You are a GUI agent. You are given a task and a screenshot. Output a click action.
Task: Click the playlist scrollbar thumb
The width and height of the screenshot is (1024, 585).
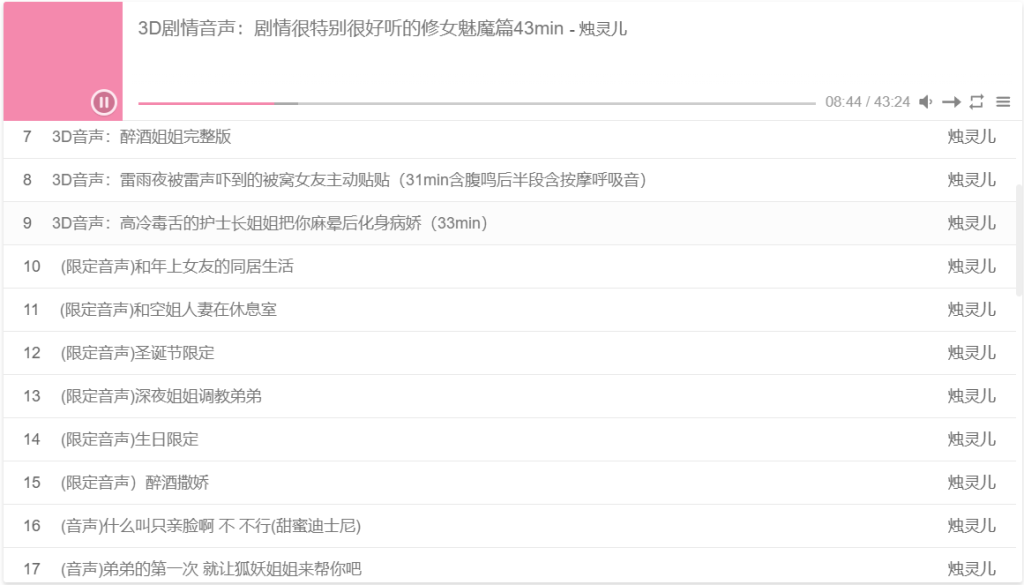[x=1019, y=240]
